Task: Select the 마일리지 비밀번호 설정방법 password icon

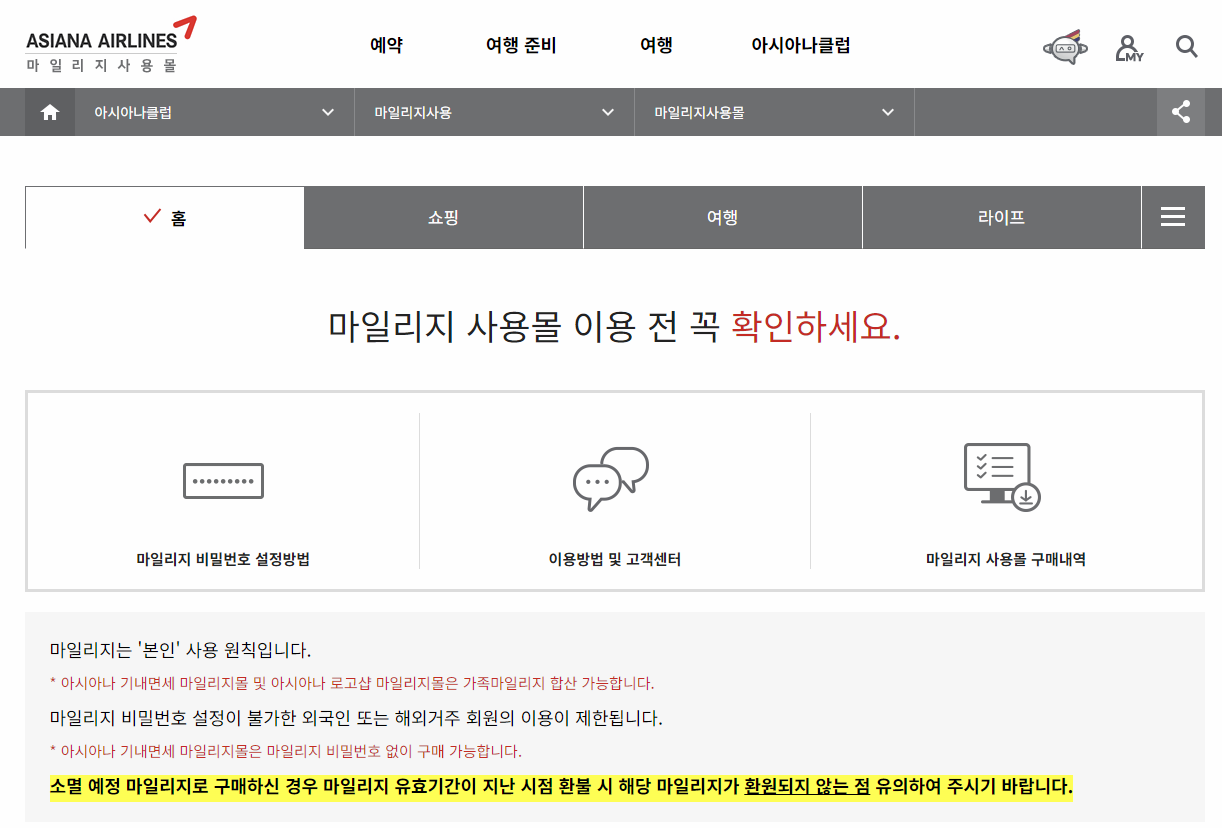Action: (222, 480)
